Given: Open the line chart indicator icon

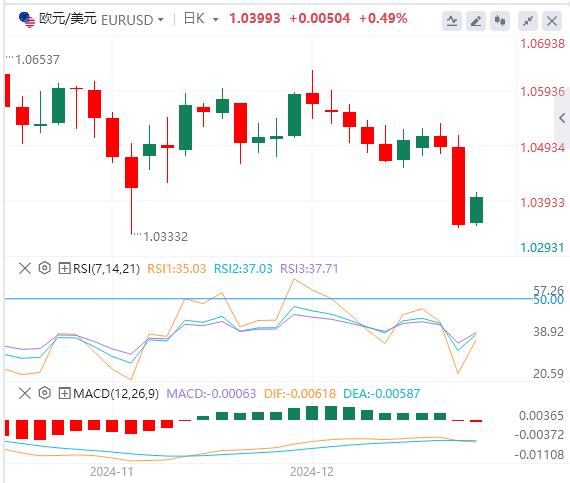Looking at the screenshot, I should [x=452, y=21].
